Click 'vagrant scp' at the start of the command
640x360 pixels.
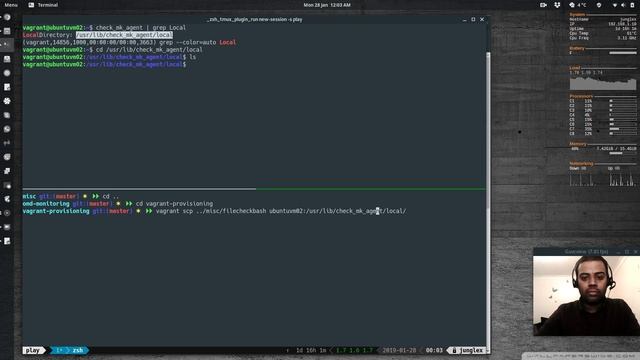click(174, 211)
